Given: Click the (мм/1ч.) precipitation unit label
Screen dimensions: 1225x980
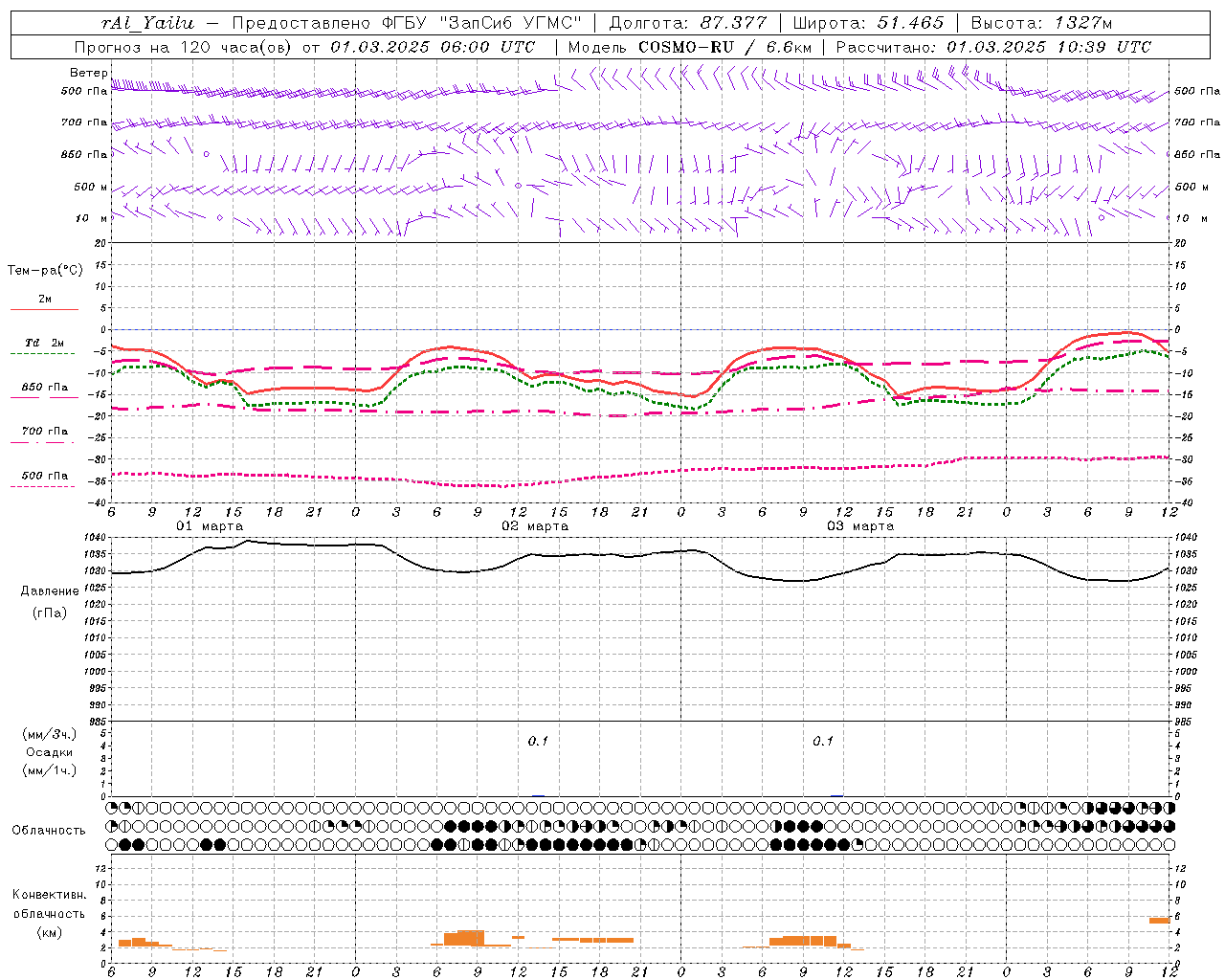Looking at the screenshot, I should click(50, 770).
